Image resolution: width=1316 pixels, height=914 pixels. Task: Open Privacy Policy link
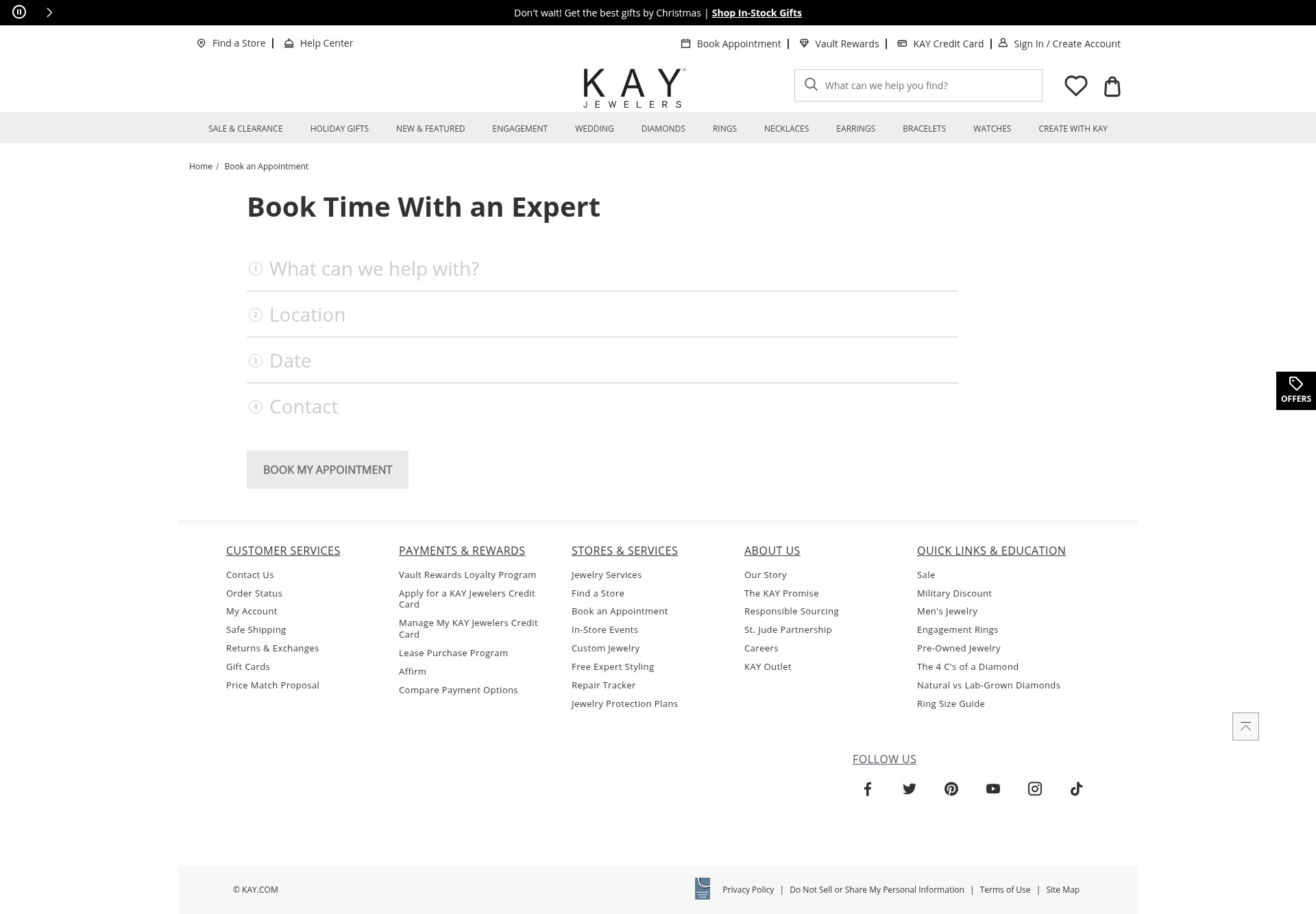point(748,889)
